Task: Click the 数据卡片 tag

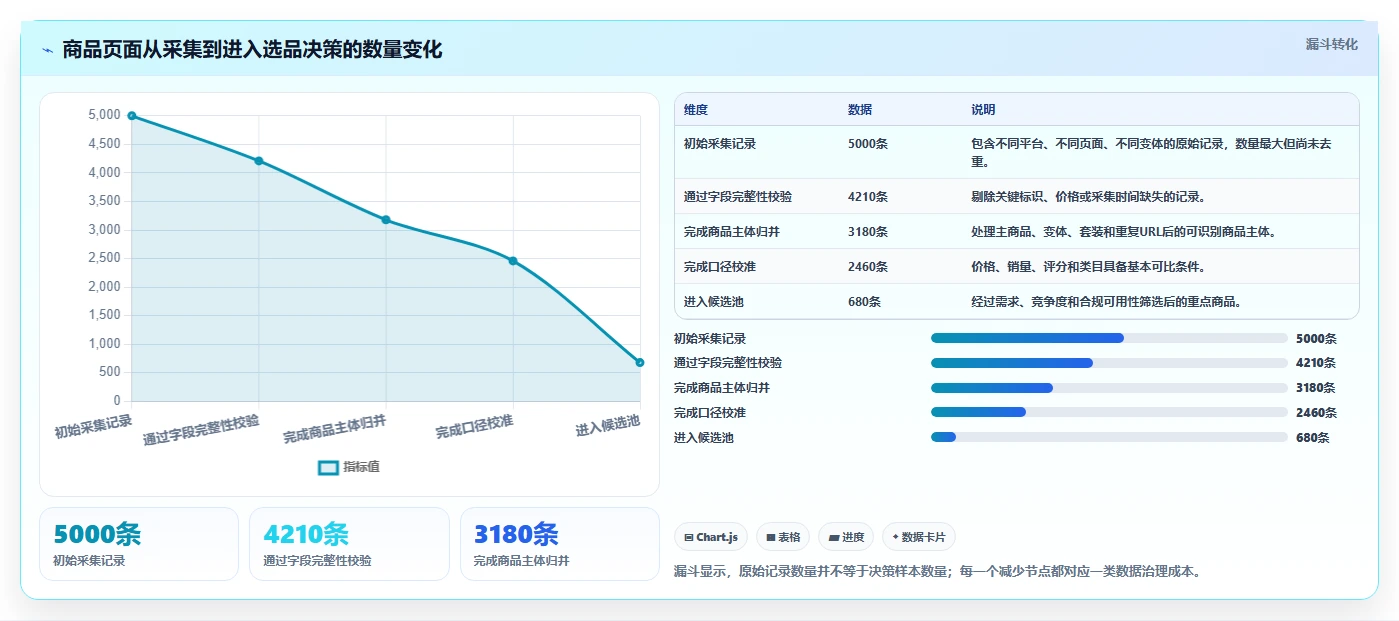Action: [918, 537]
